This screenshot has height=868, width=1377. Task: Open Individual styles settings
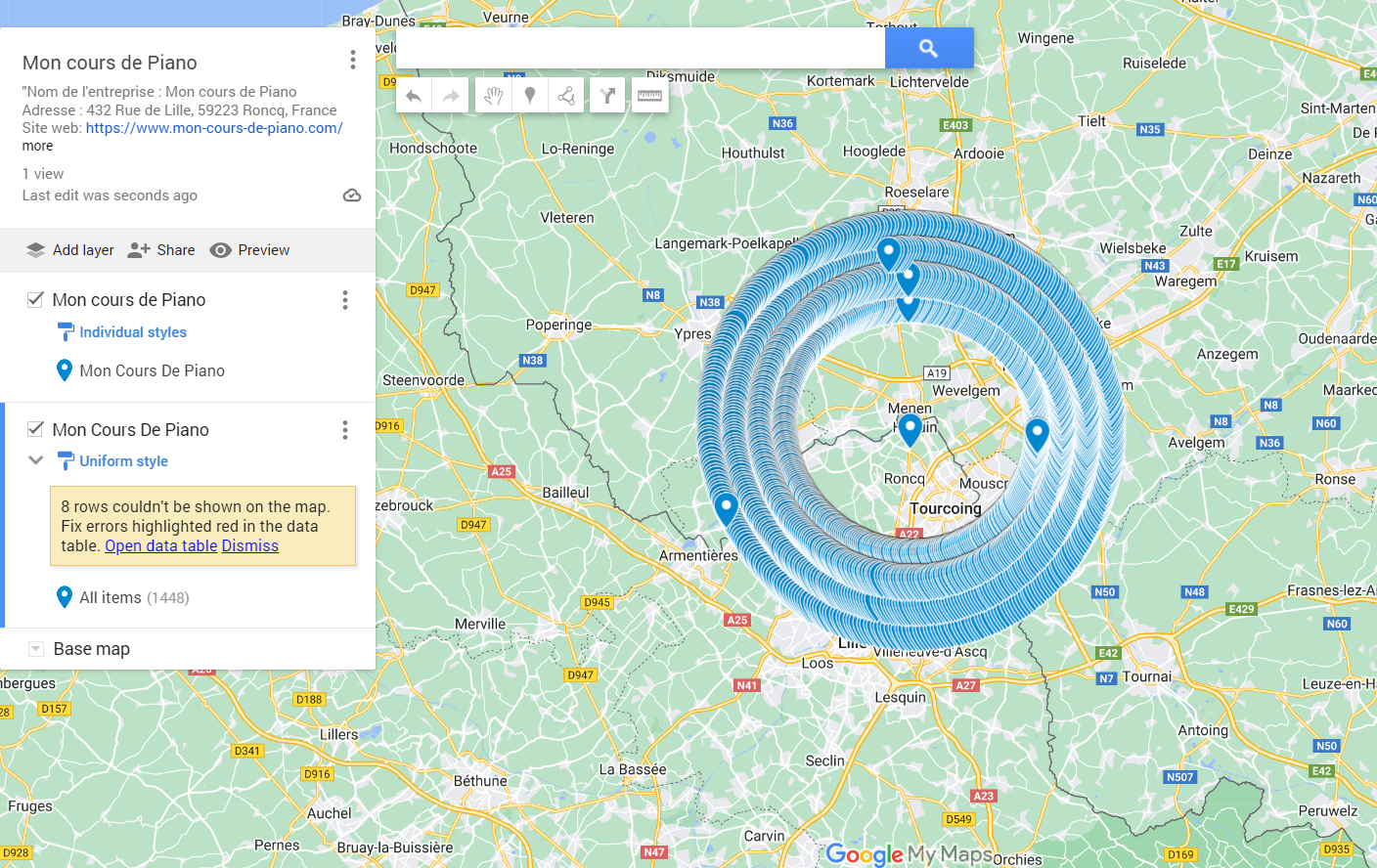pyautogui.click(x=133, y=332)
